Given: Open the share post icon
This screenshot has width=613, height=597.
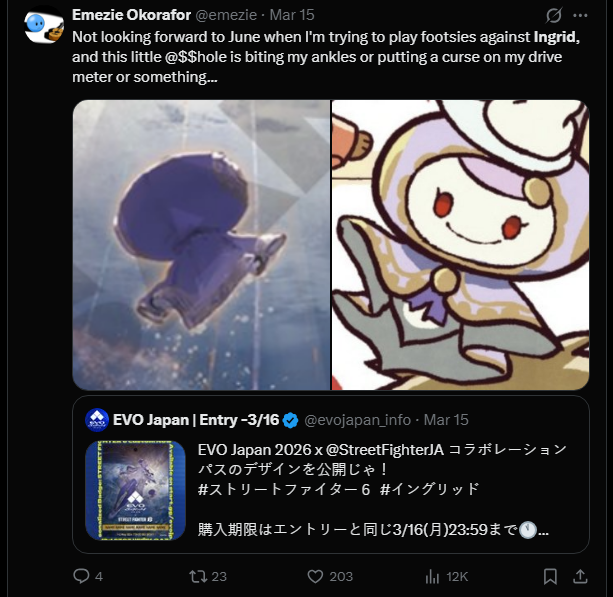Looking at the screenshot, I should point(581,576).
